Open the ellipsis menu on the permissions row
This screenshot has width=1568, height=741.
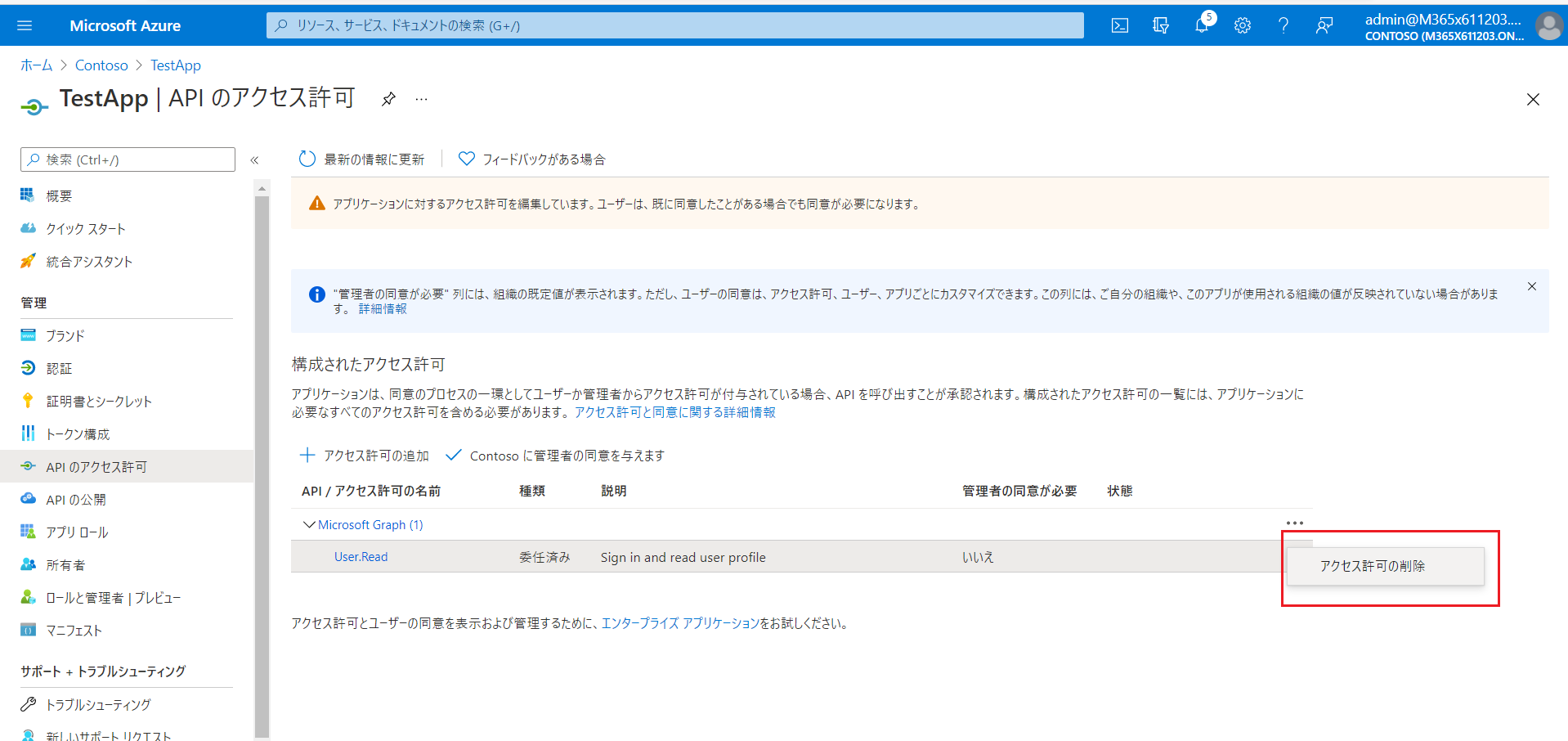point(1294,523)
